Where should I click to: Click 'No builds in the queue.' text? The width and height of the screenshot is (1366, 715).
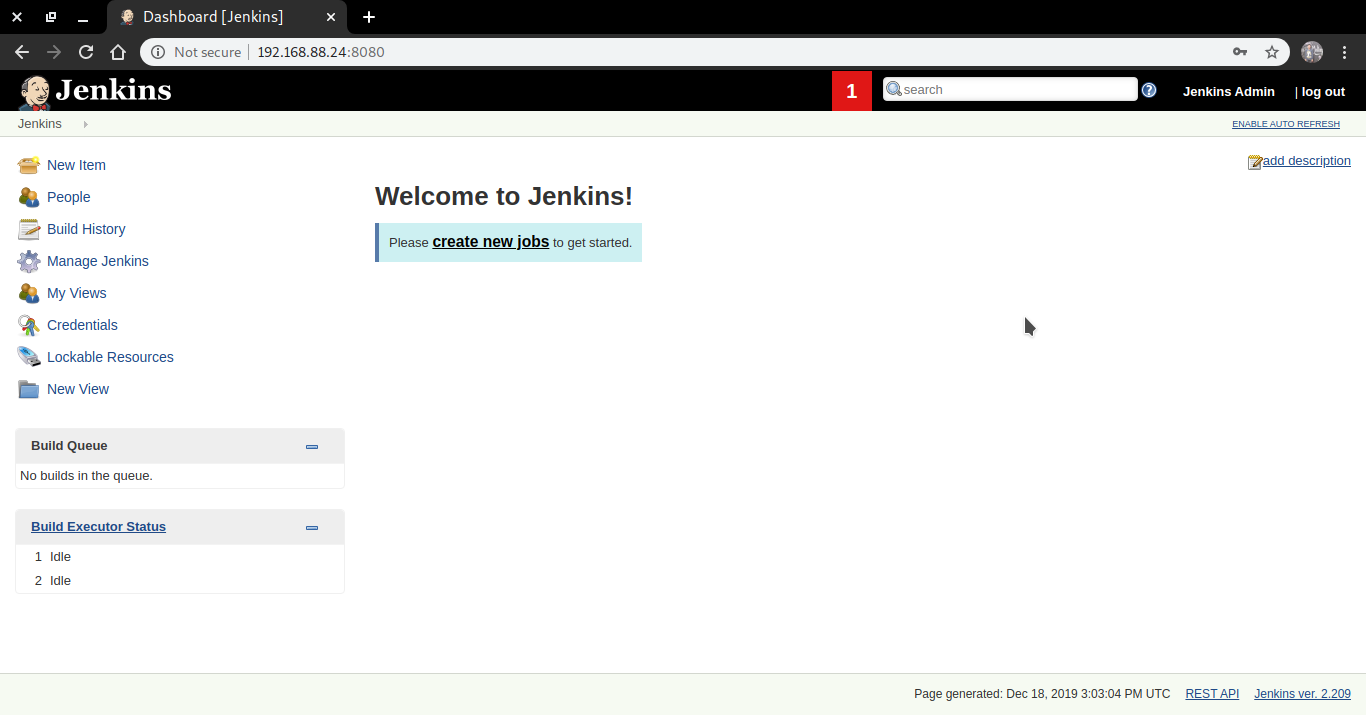point(86,476)
